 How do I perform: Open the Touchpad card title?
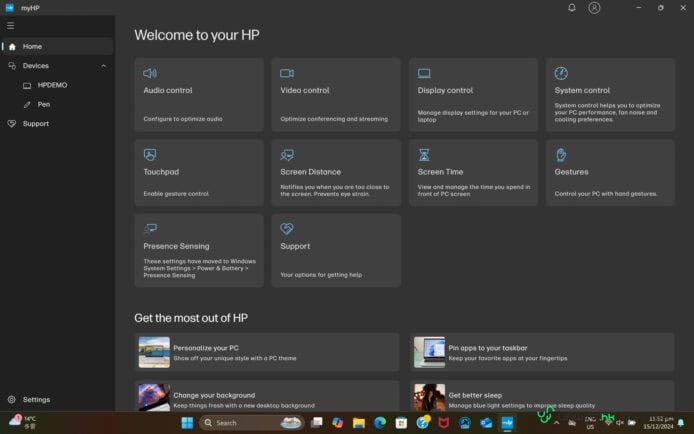point(161,172)
